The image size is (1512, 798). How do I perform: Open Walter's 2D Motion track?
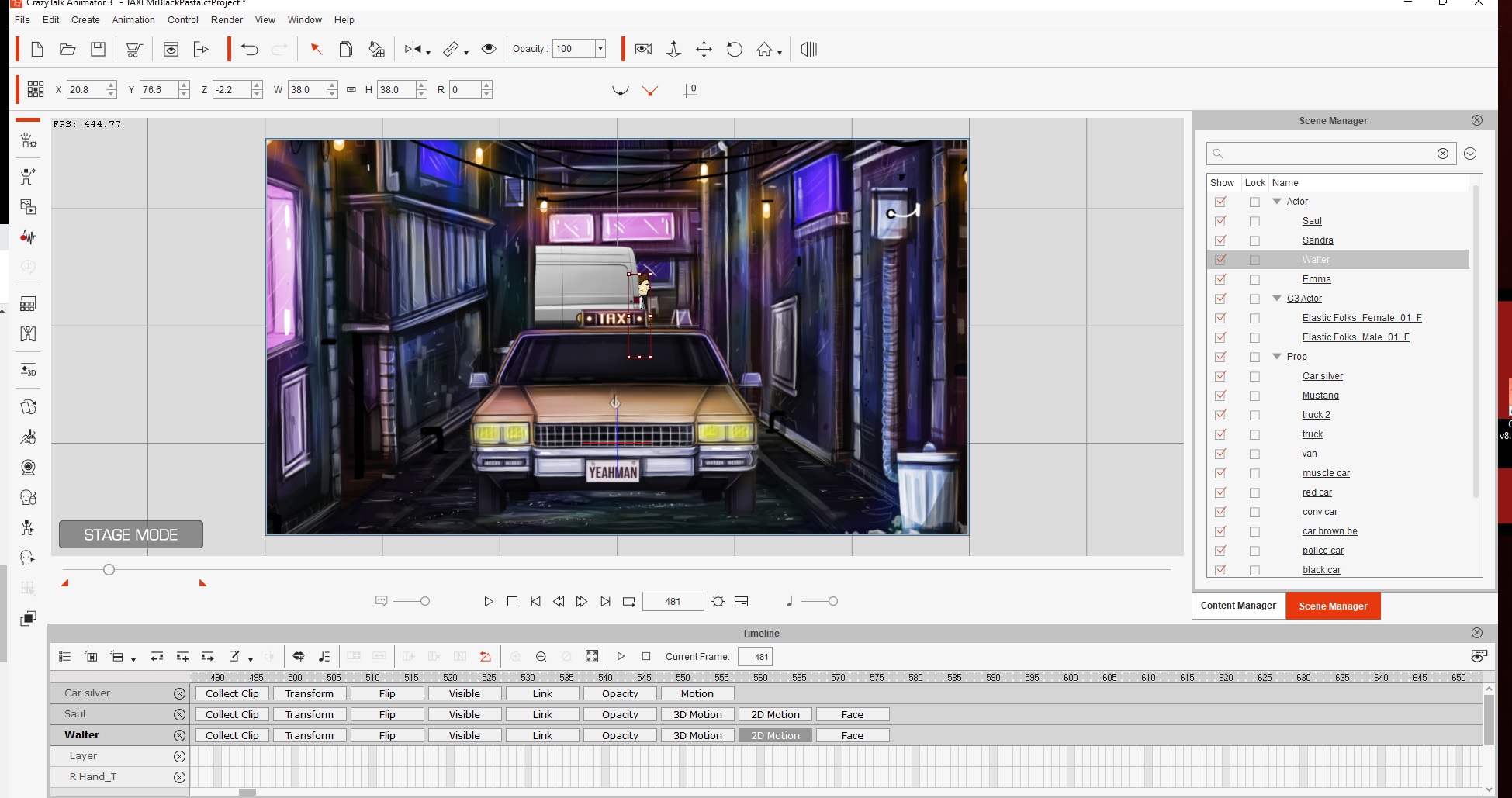[x=775, y=735]
